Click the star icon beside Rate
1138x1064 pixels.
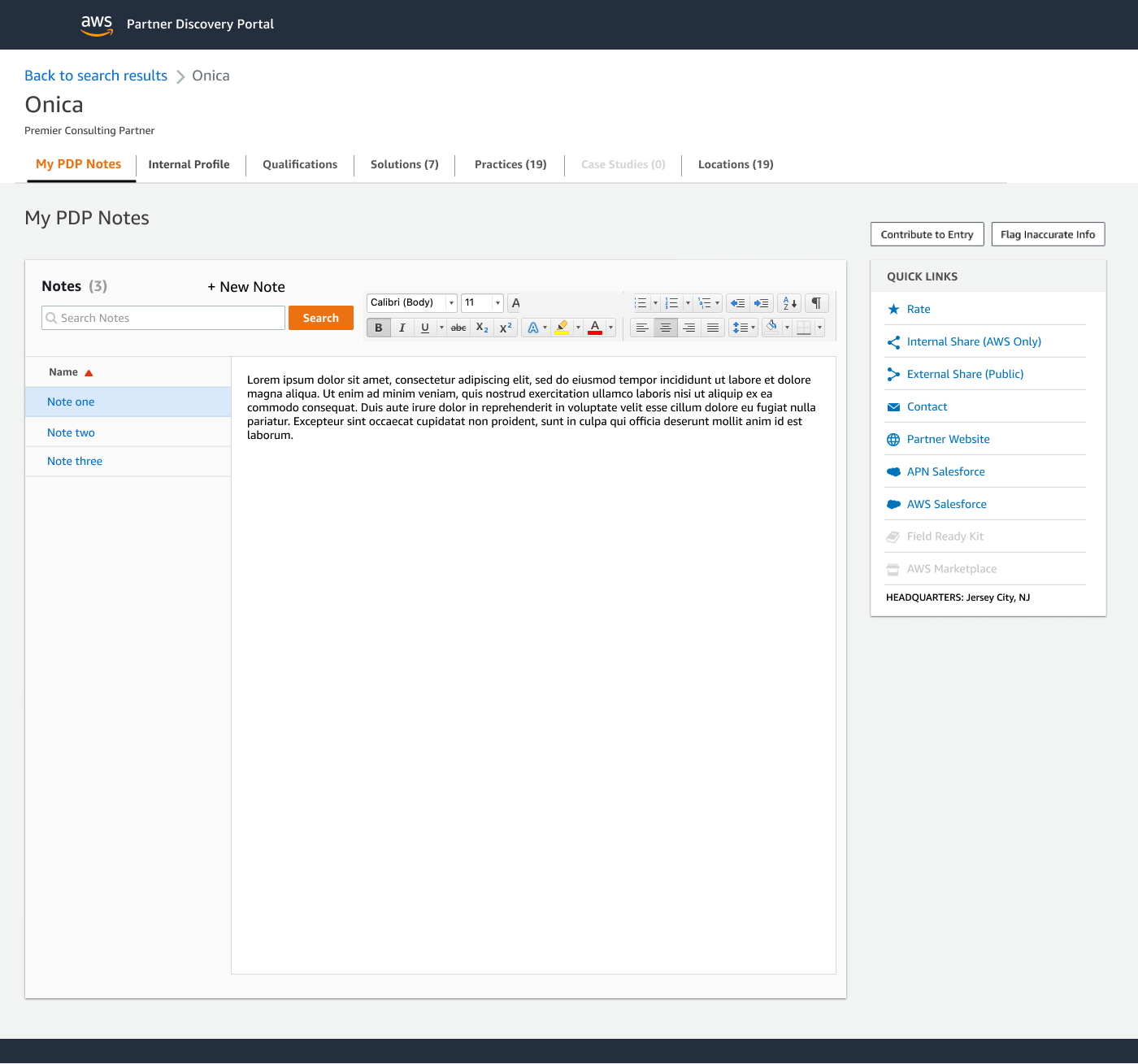click(893, 309)
